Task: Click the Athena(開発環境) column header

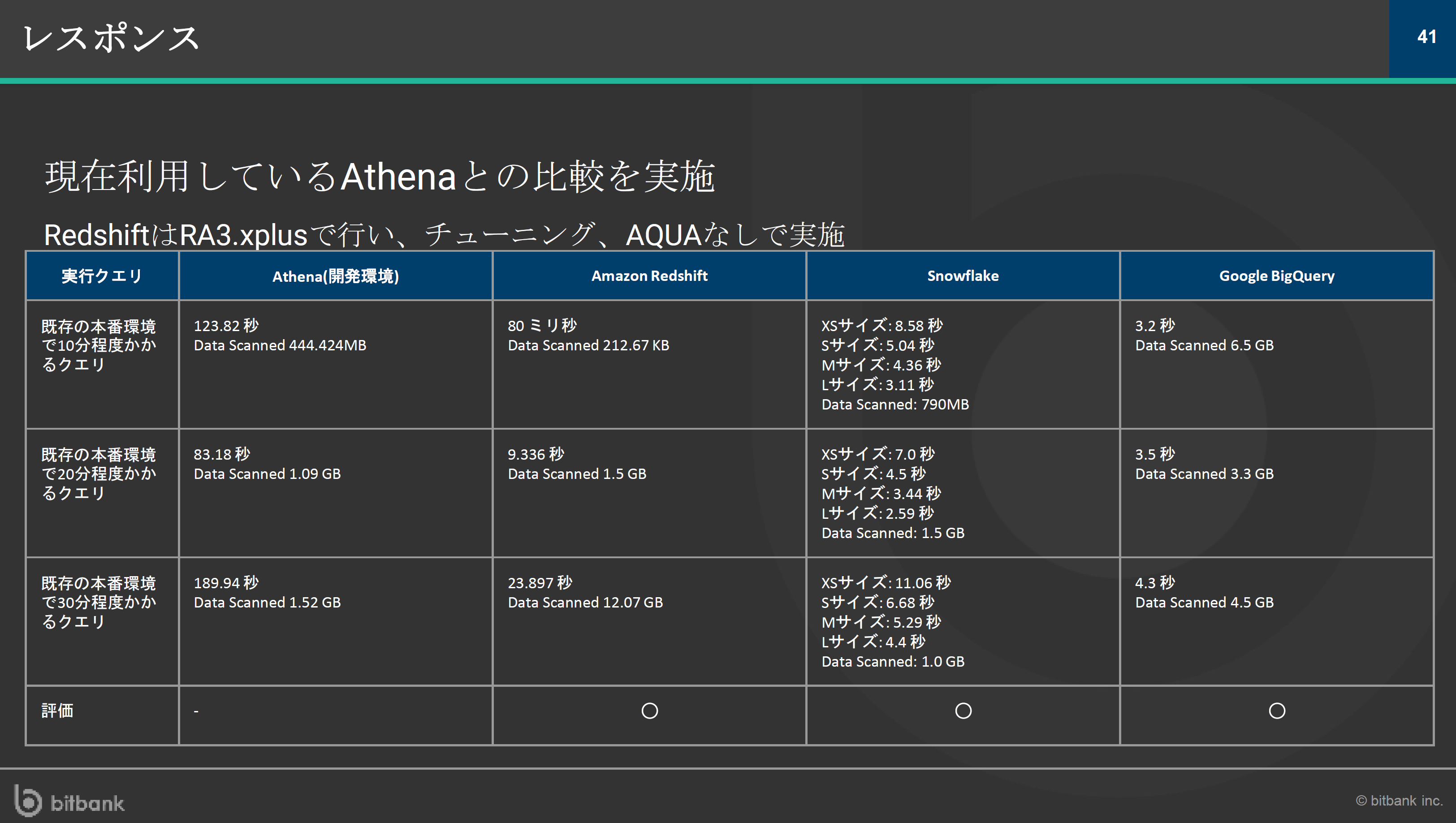Action: pyautogui.click(x=336, y=276)
